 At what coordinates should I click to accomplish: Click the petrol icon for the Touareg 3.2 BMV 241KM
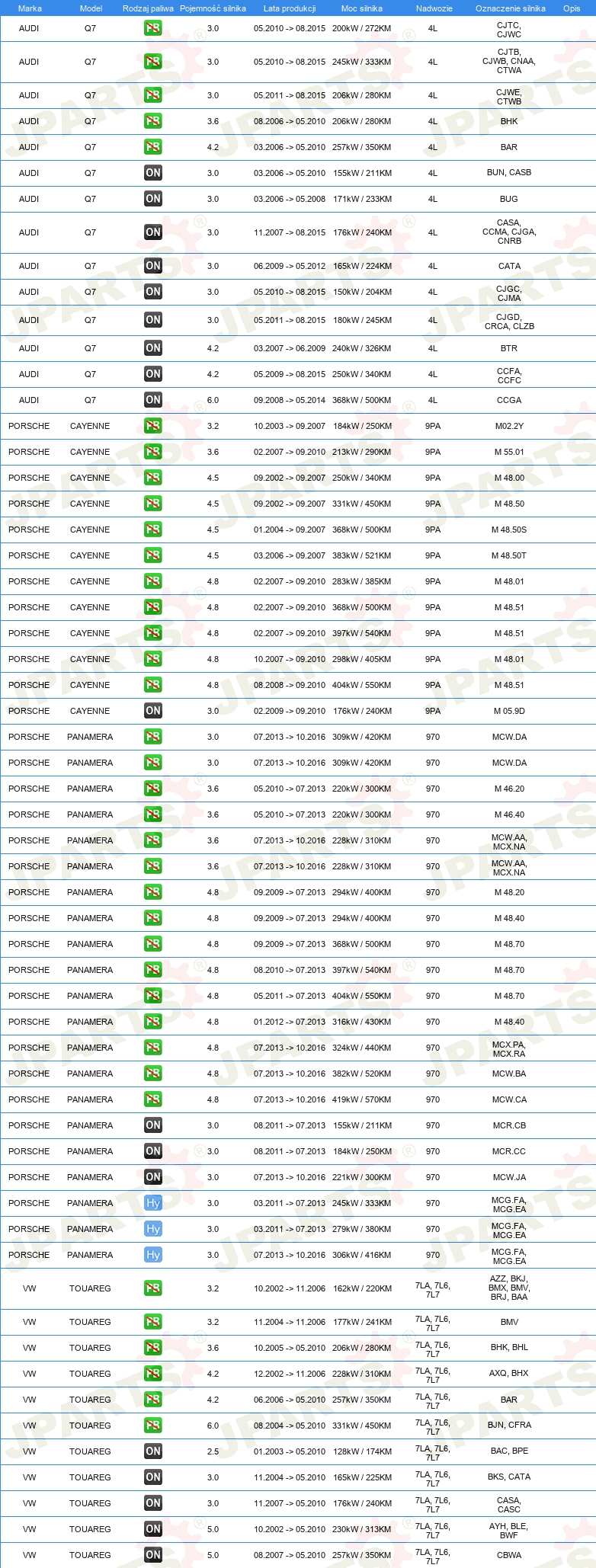153,1323
